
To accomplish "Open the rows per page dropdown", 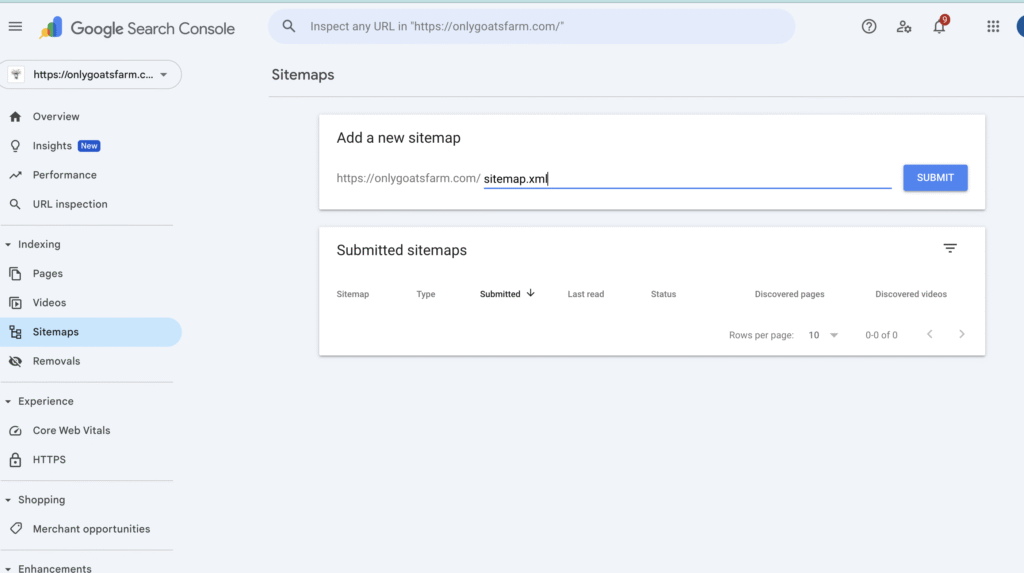I will pos(823,335).
